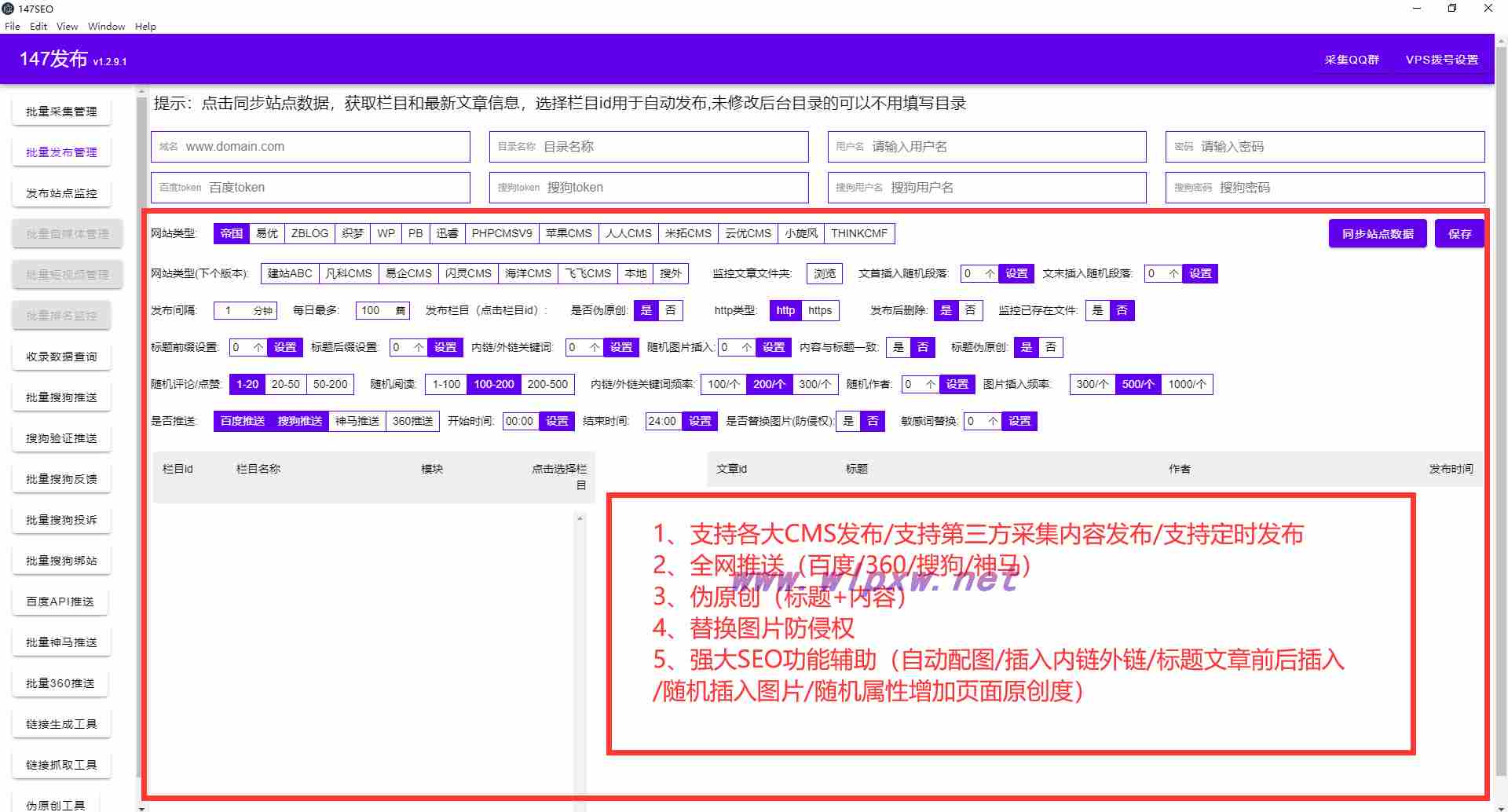This screenshot has height=812, width=1508.
Task: Click the 百度token input field
Action: 310,188
